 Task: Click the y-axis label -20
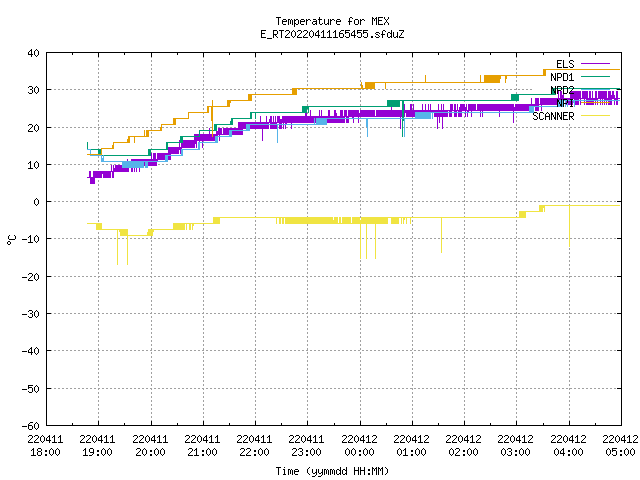pyautogui.click(x=31, y=277)
